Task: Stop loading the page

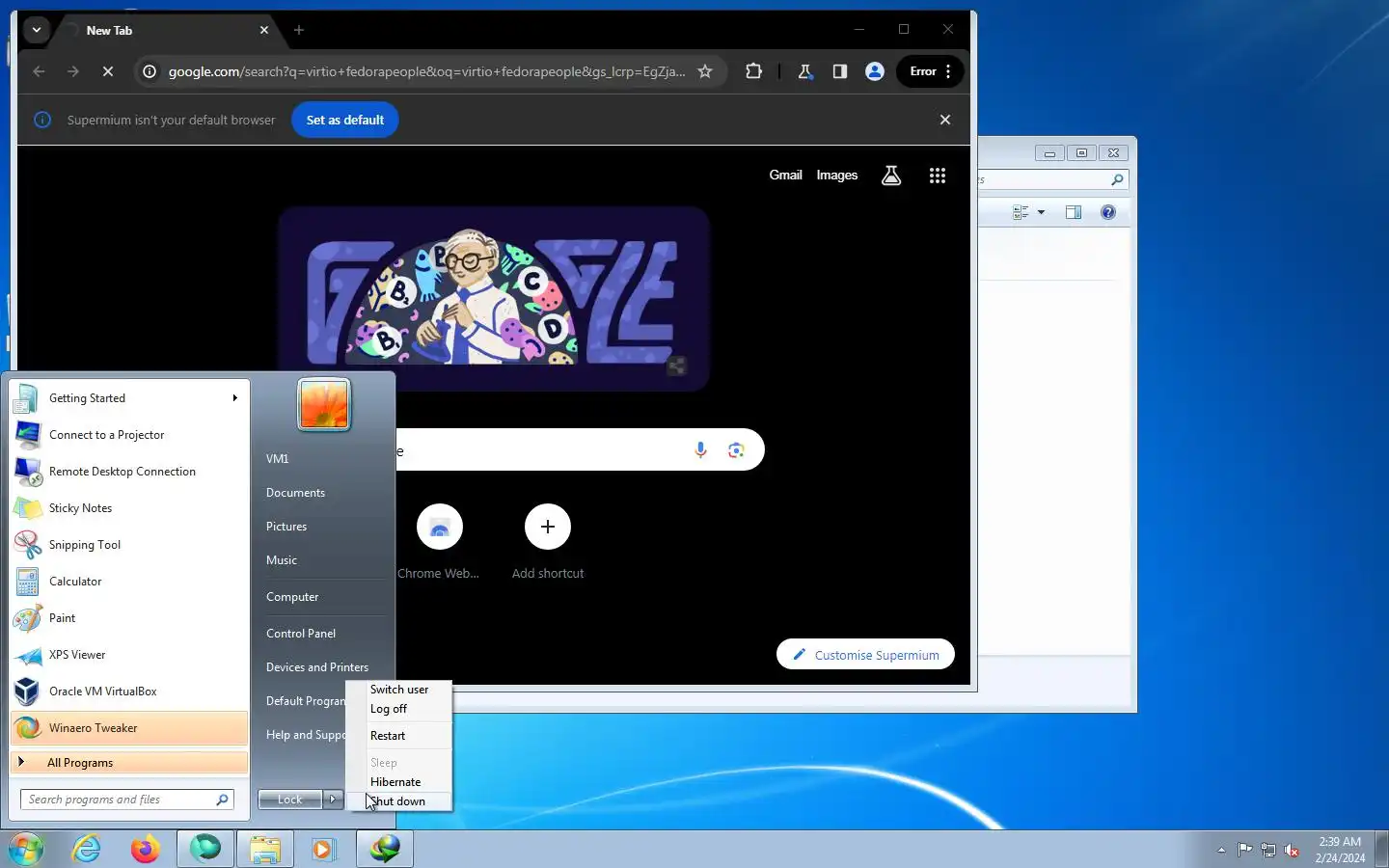Action: 108,71
